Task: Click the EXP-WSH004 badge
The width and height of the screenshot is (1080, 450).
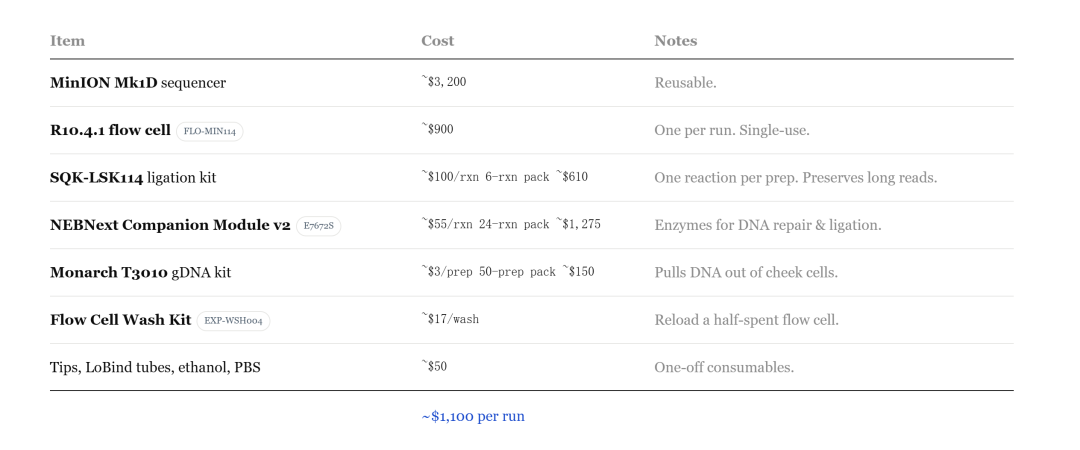Action: [x=233, y=320]
